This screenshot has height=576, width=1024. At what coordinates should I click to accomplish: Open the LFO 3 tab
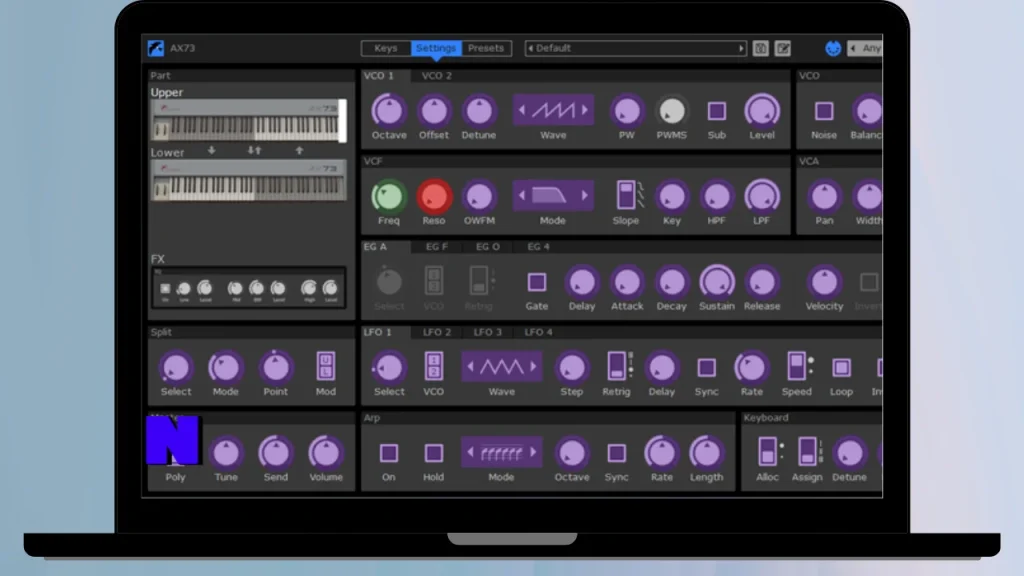coord(487,332)
